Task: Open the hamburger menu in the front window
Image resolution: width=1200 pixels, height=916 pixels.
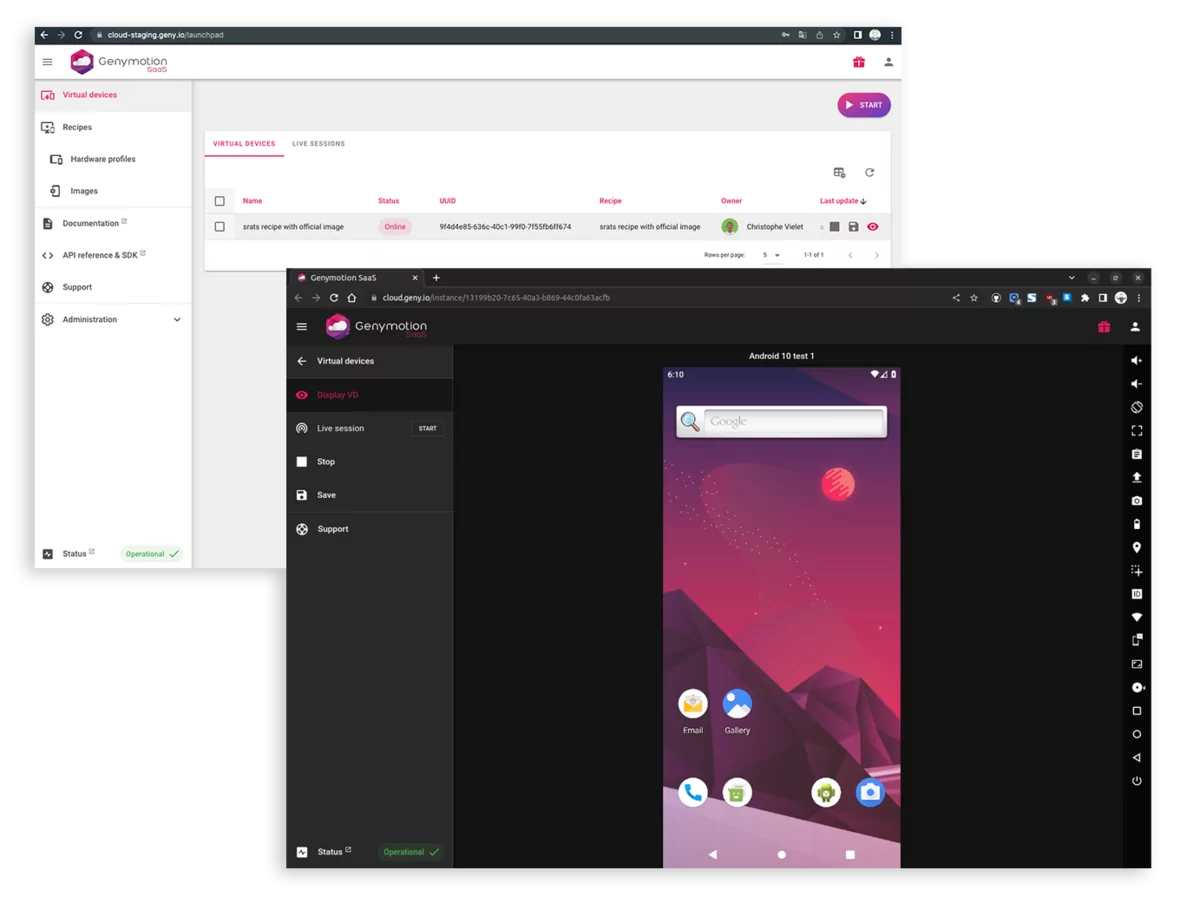Action: point(302,327)
